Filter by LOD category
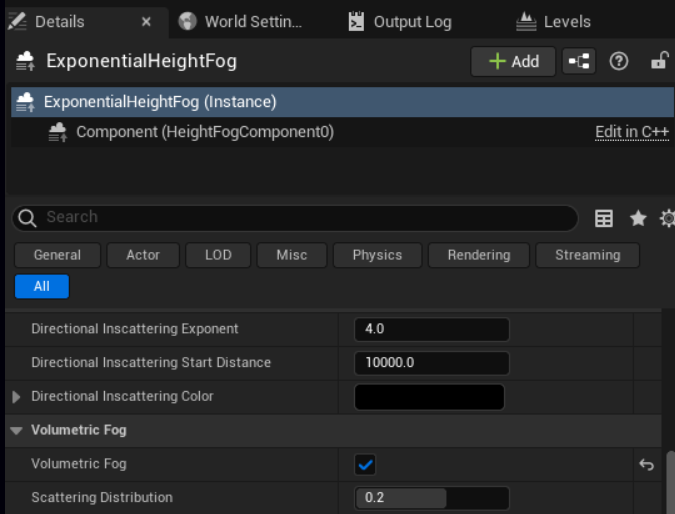 coord(218,255)
